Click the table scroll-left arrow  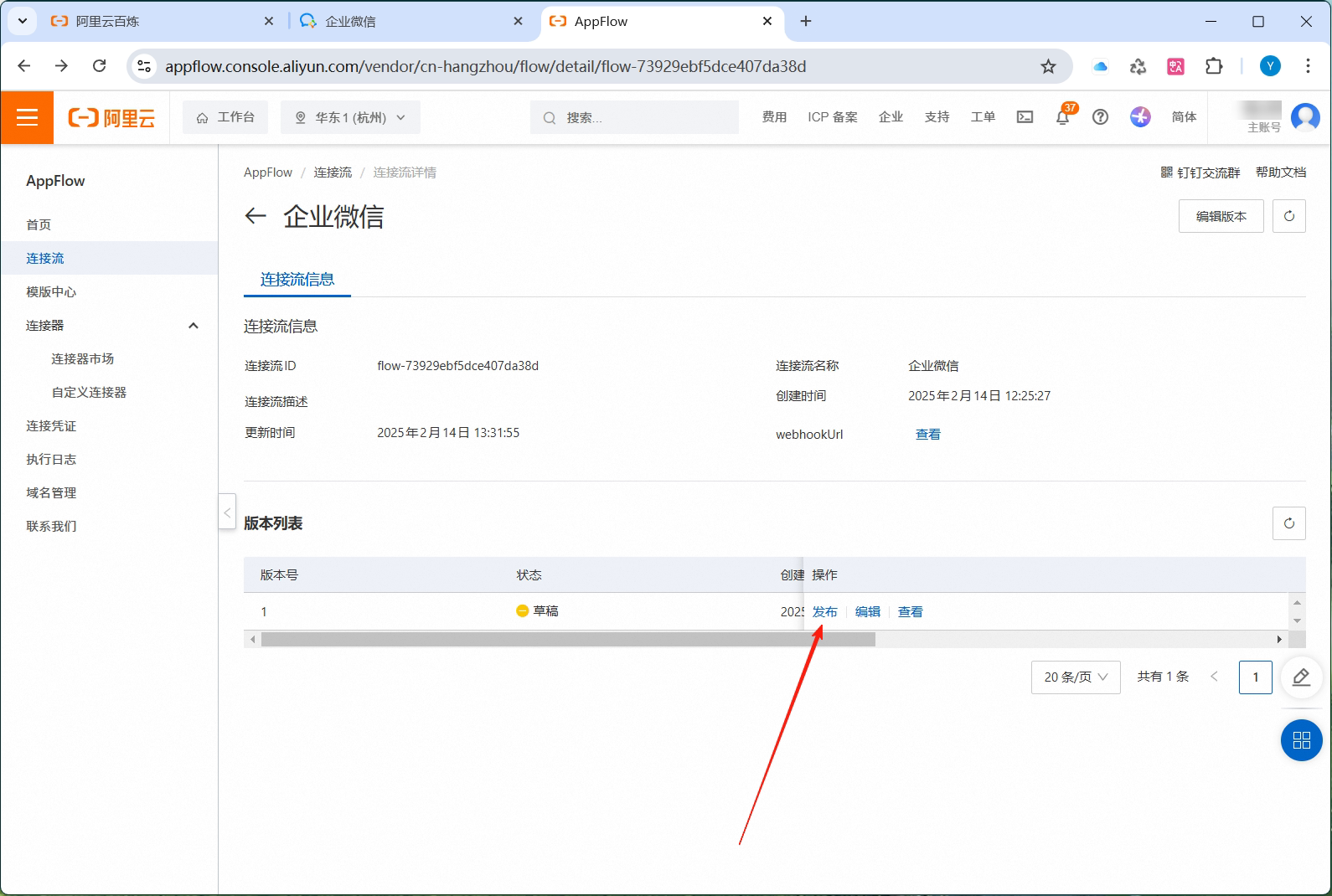click(x=252, y=640)
